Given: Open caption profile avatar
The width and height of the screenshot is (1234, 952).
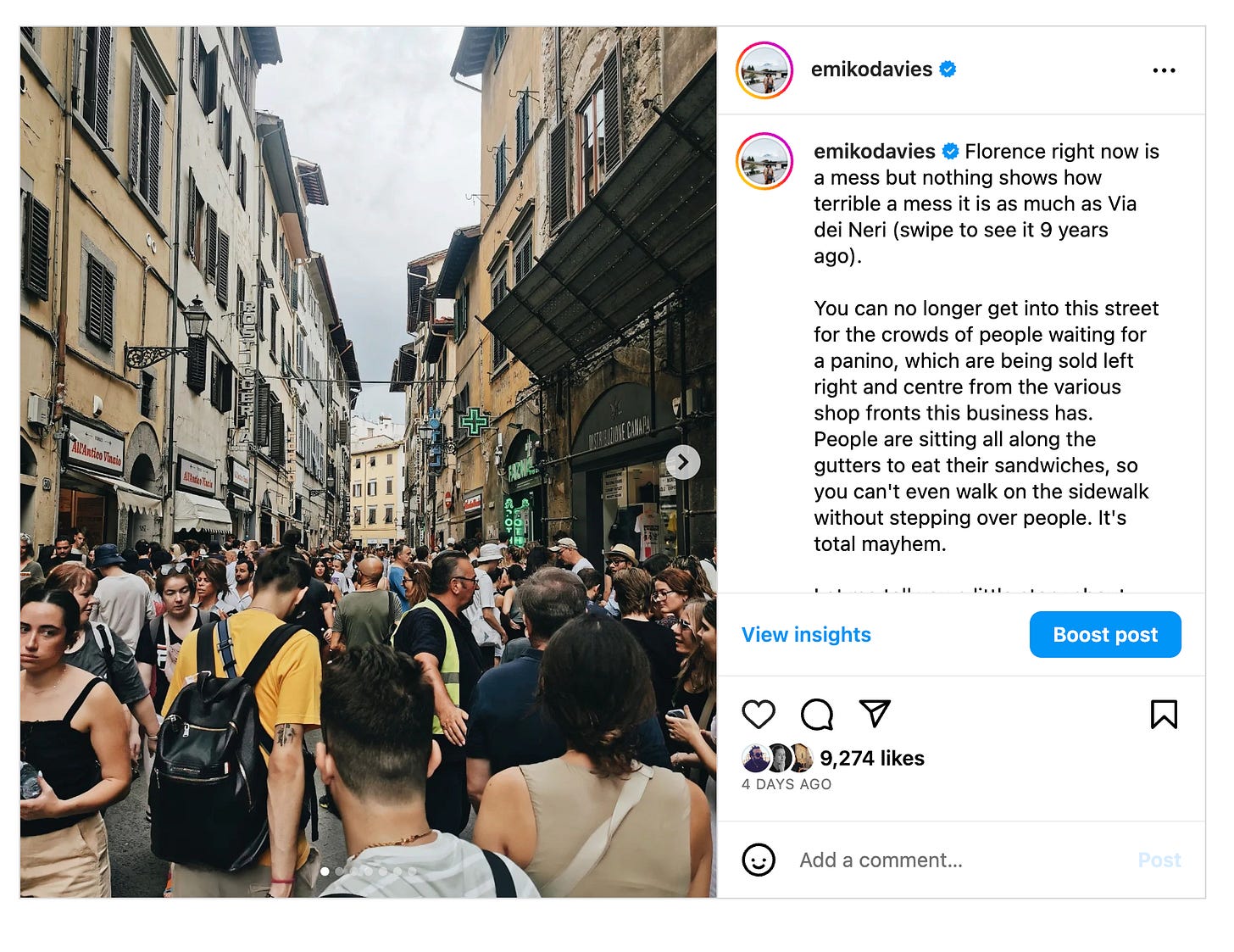Looking at the screenshot, I should coord(764,161).
